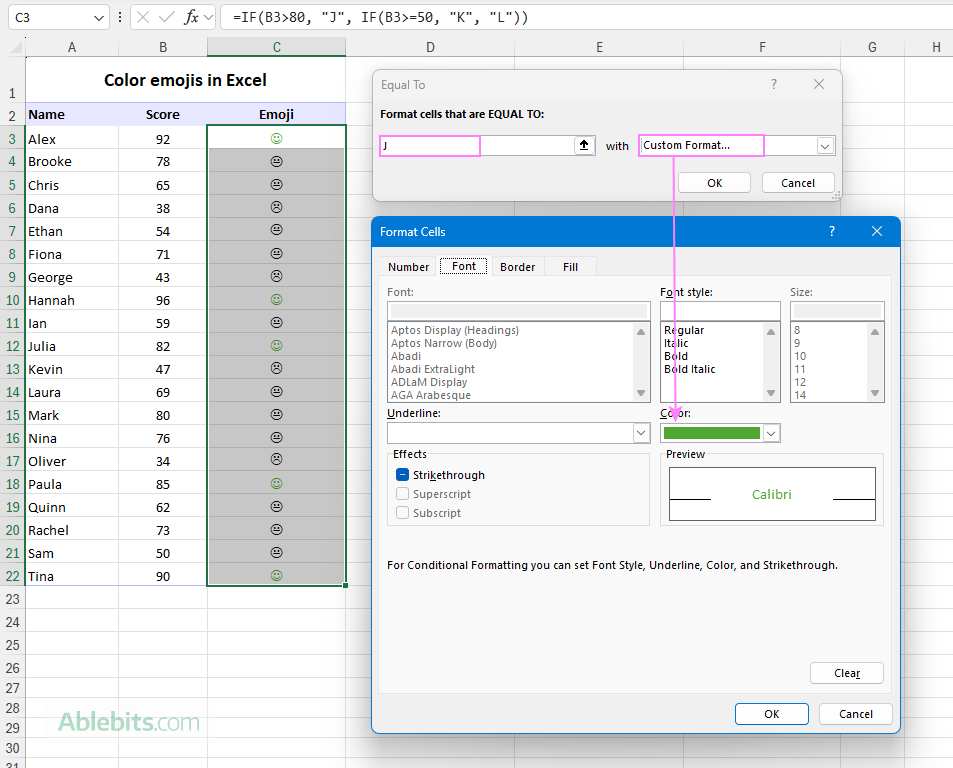Click the Help icon in Equal To dialog

coord(773,85)
